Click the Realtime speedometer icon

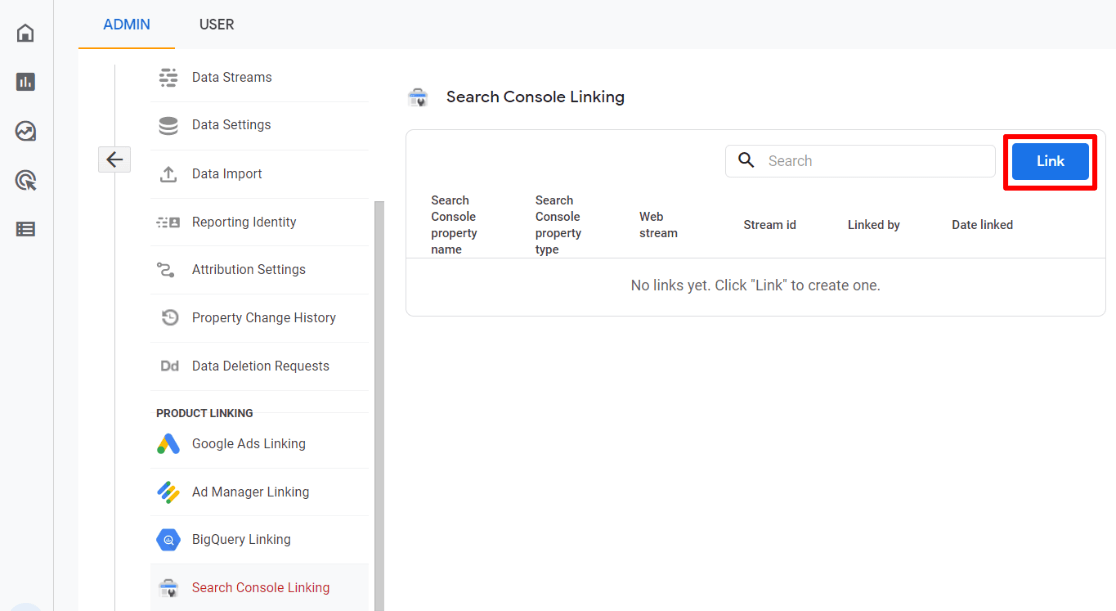(24, 131)
